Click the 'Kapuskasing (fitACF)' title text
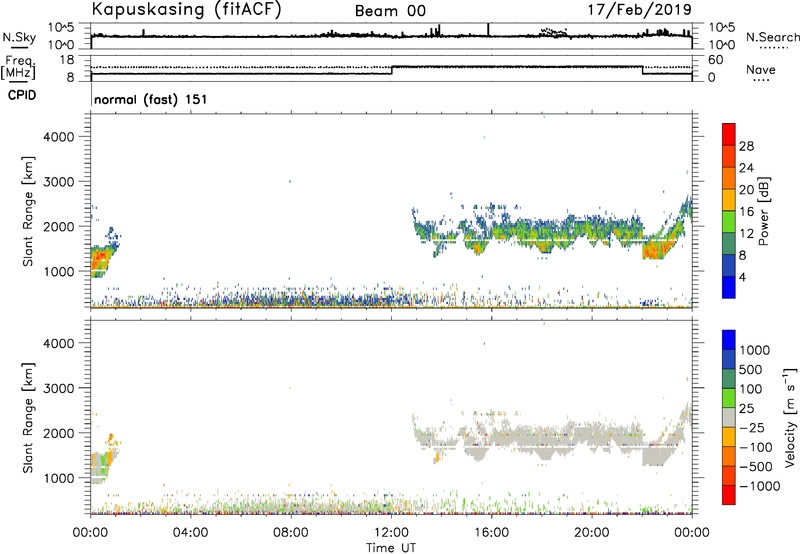Image resolution: width=800 pixels, height=554 pixels. click(186, 10)
